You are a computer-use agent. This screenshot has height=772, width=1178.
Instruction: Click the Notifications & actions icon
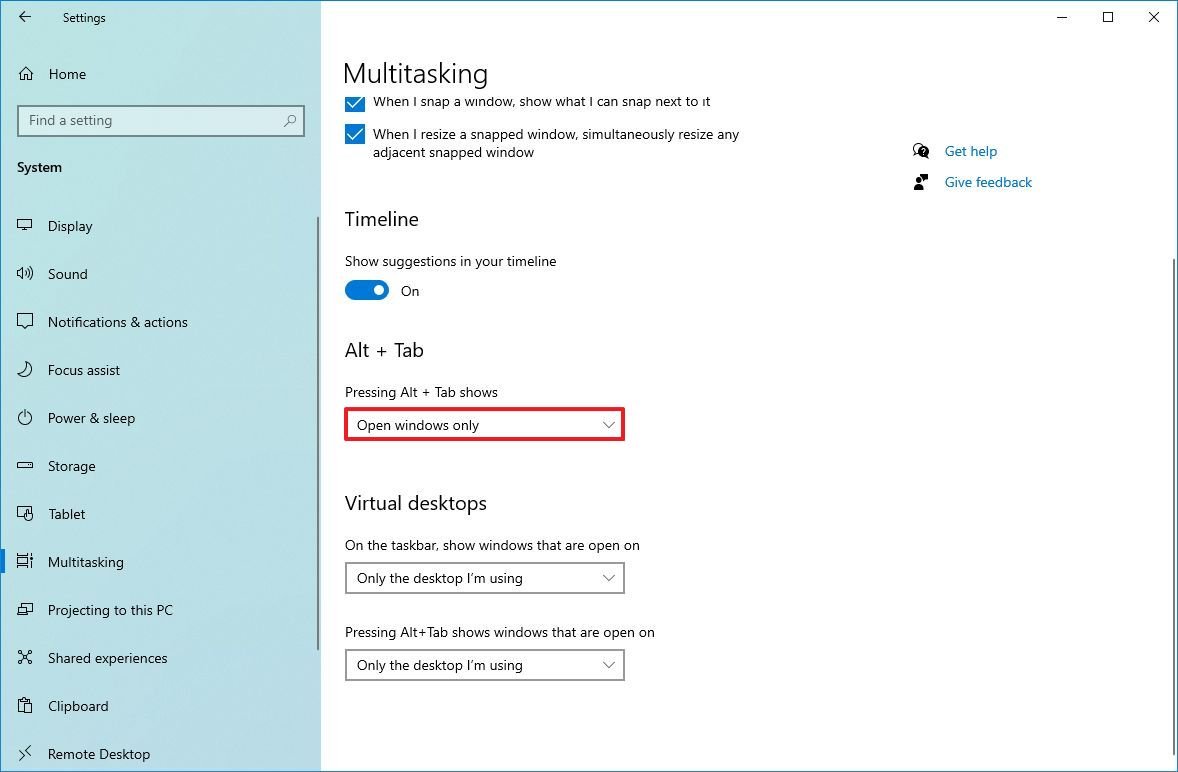coord(25,321)
